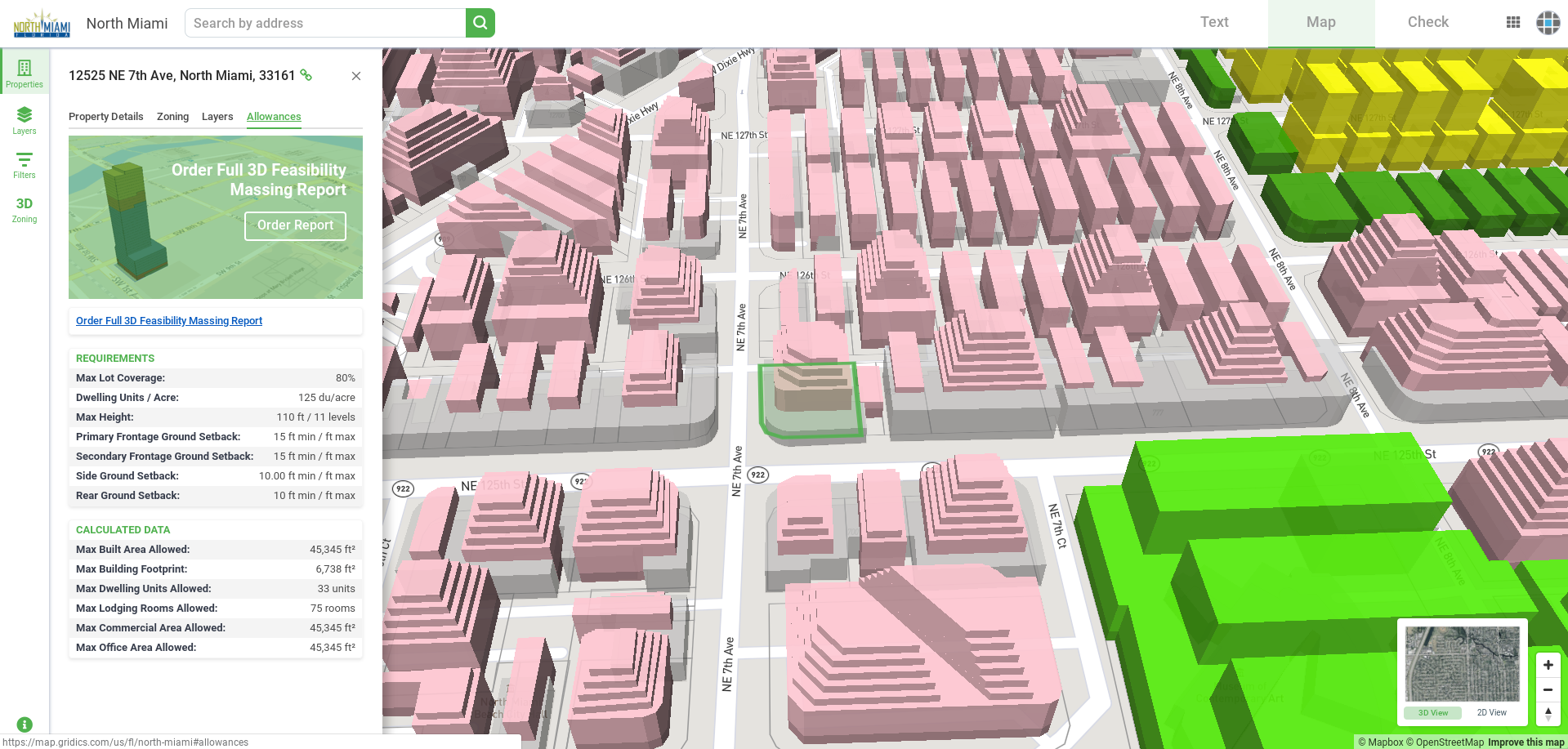
Task: Reset the map compass bearing
Action: tap(1548, 713)
